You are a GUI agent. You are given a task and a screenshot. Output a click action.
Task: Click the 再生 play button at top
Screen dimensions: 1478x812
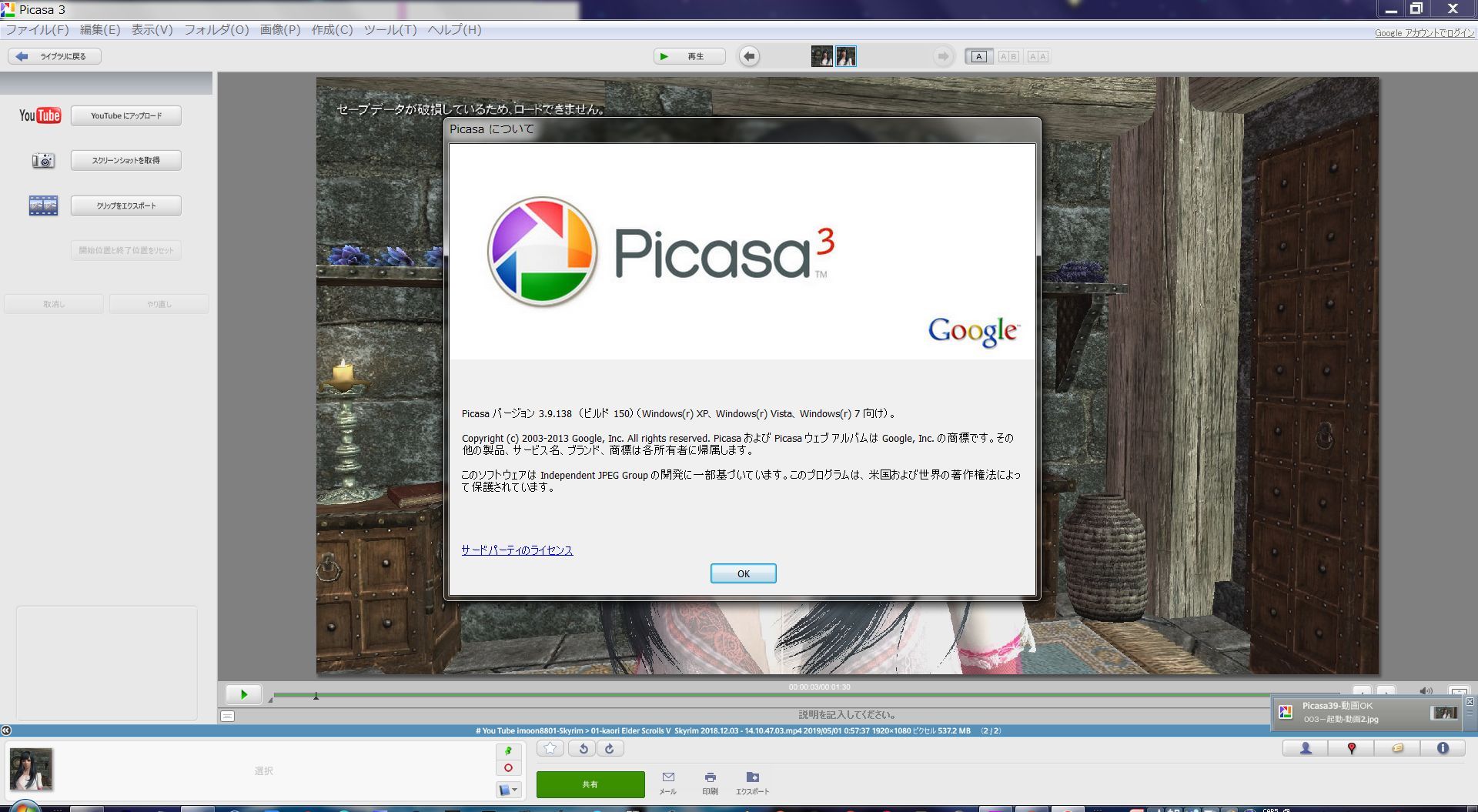point(689,56)
